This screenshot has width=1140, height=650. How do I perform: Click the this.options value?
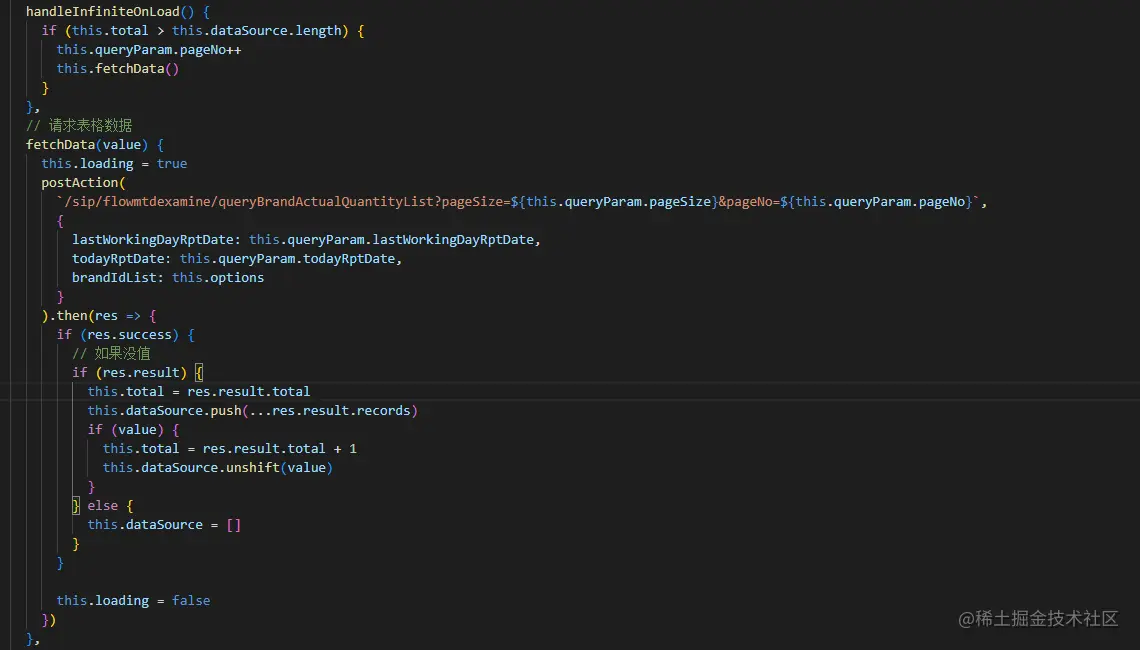(218, 277)
